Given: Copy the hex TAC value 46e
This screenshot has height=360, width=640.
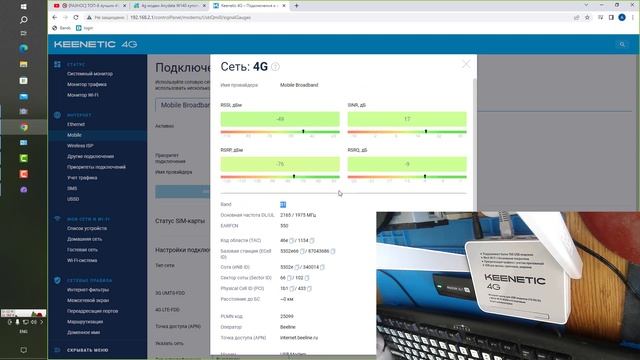Looking at the screenshot, I should tap(291, 241).
